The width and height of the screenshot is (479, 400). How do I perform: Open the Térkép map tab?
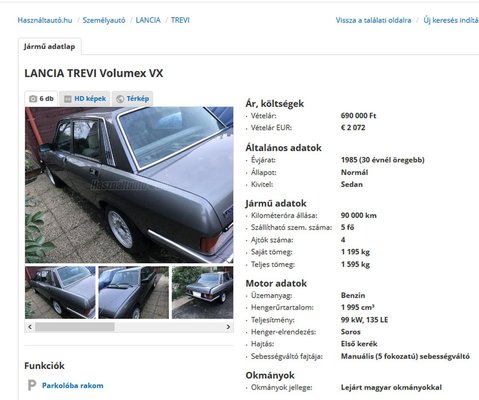132,99
